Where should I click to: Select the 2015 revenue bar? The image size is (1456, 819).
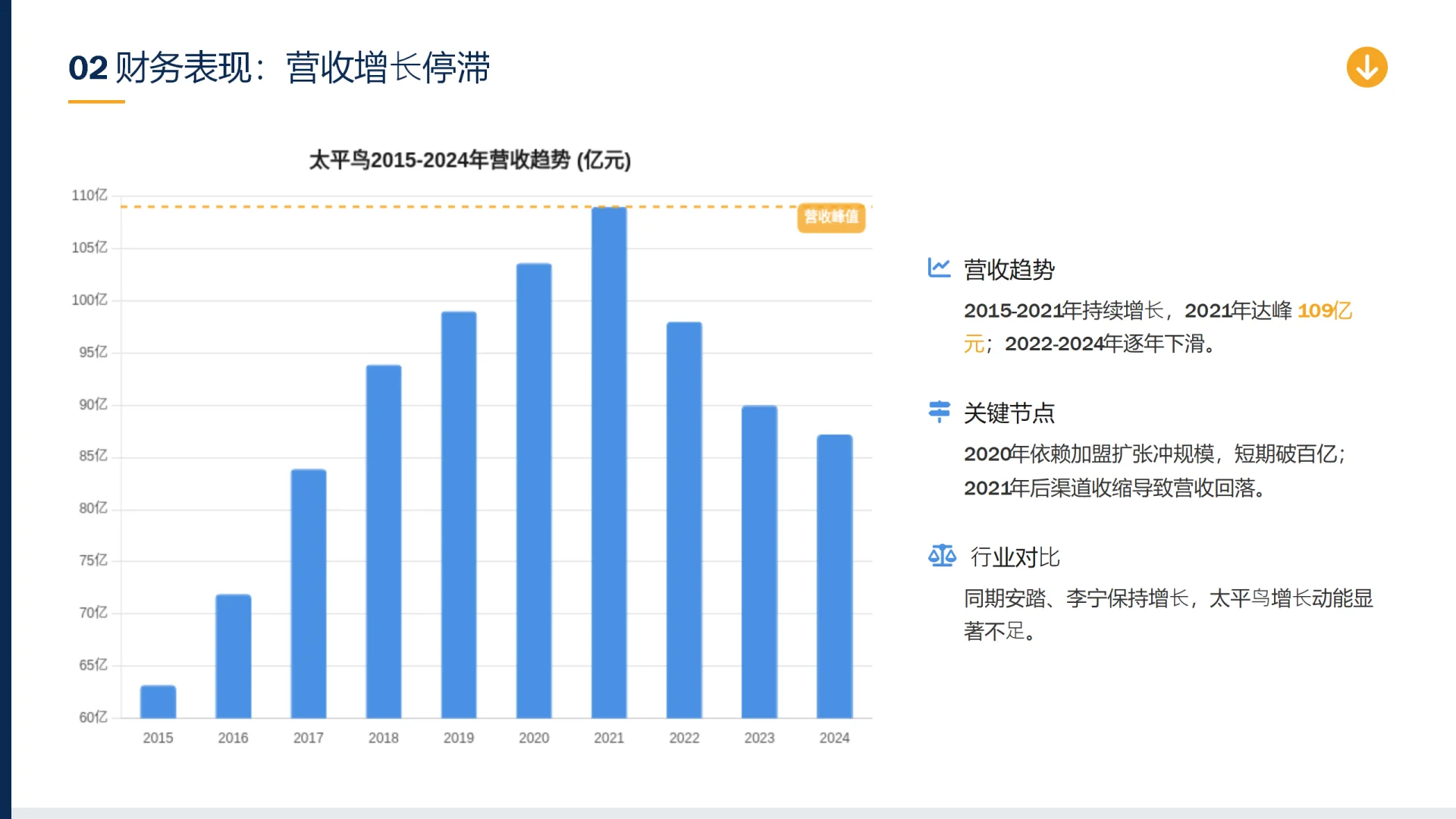pos(158,701)
